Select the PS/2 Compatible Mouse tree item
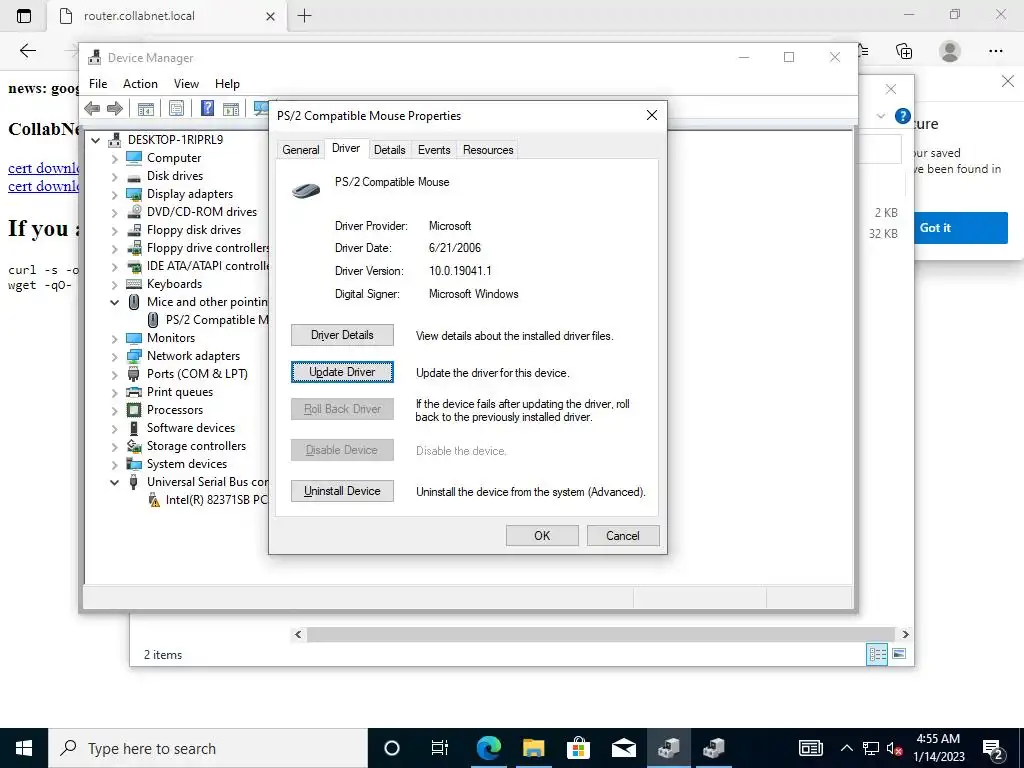The image size is (1024, 768). pos(216,320)
